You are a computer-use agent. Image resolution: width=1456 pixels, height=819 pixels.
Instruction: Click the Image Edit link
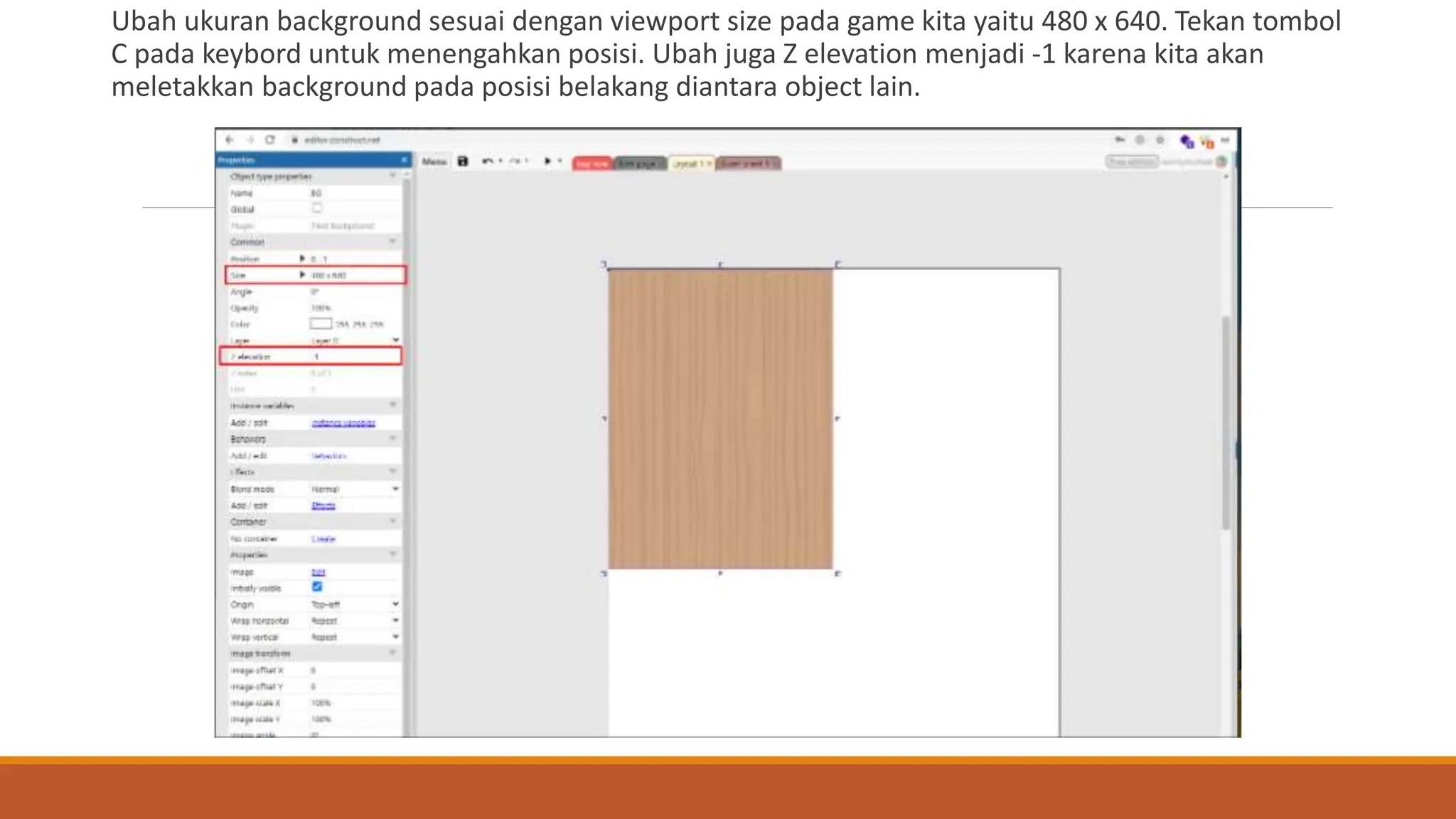[x=318, y=572]
